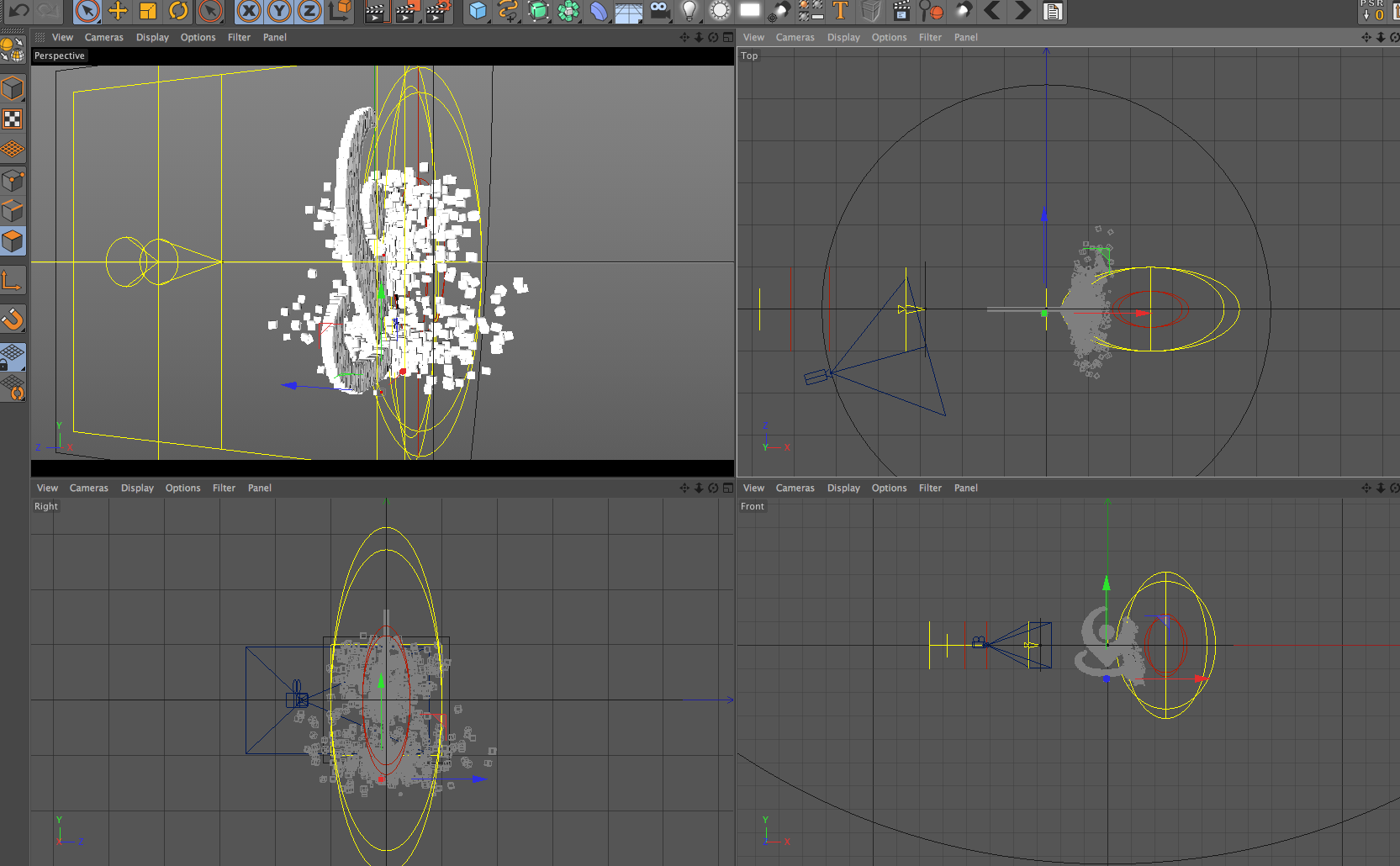Add a bend deformer object

pyautogui.click(x=599, y=11)
